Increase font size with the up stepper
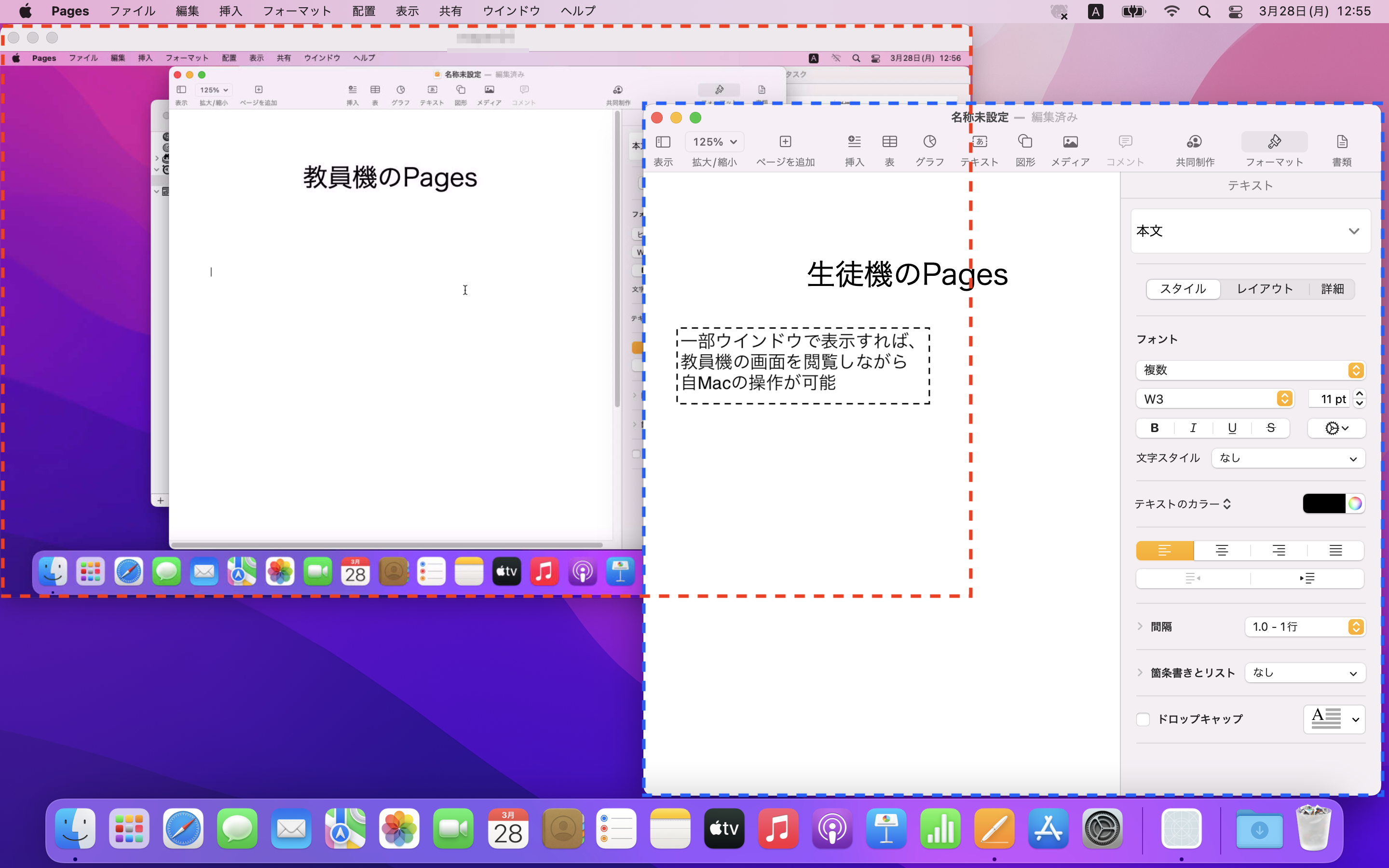Screen dimensions: 1389x868 click(x=1359, y=394)
